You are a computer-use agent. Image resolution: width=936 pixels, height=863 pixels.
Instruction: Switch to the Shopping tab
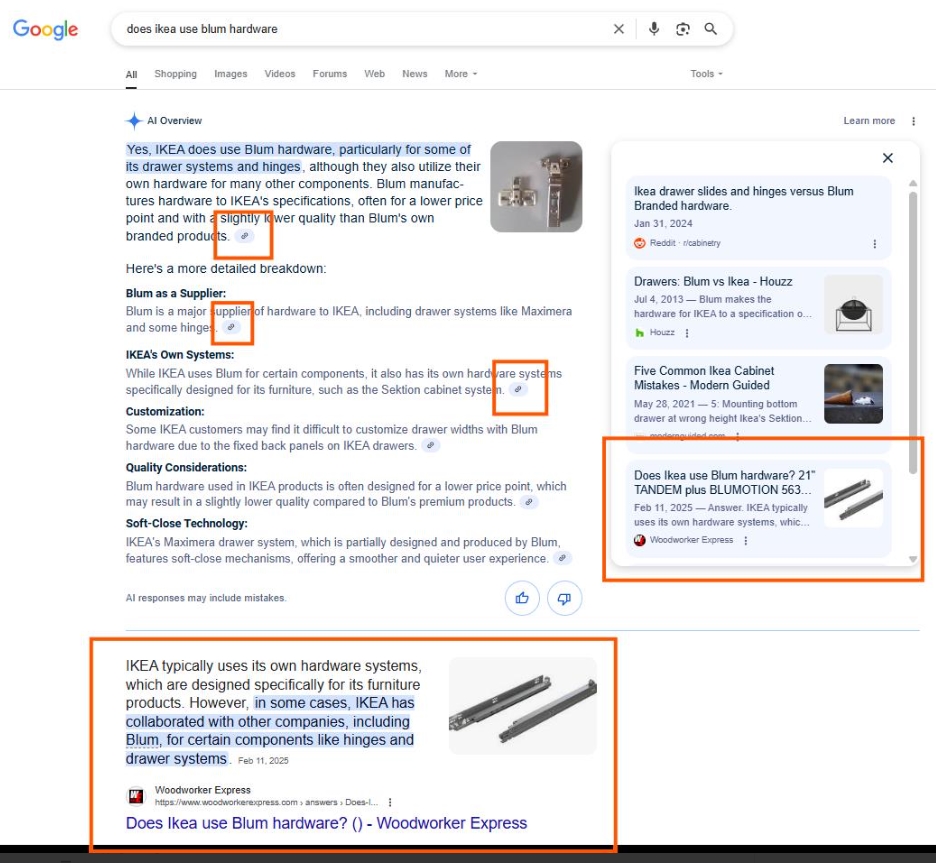click(x=175, y=74)
